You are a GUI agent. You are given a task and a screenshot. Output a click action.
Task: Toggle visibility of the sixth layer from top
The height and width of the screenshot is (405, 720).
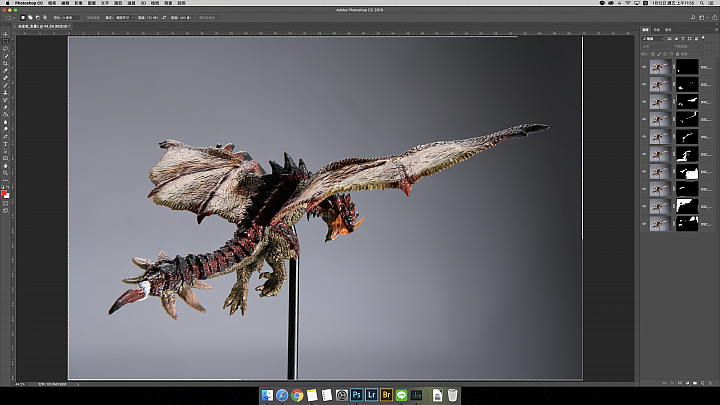point(644,154)
